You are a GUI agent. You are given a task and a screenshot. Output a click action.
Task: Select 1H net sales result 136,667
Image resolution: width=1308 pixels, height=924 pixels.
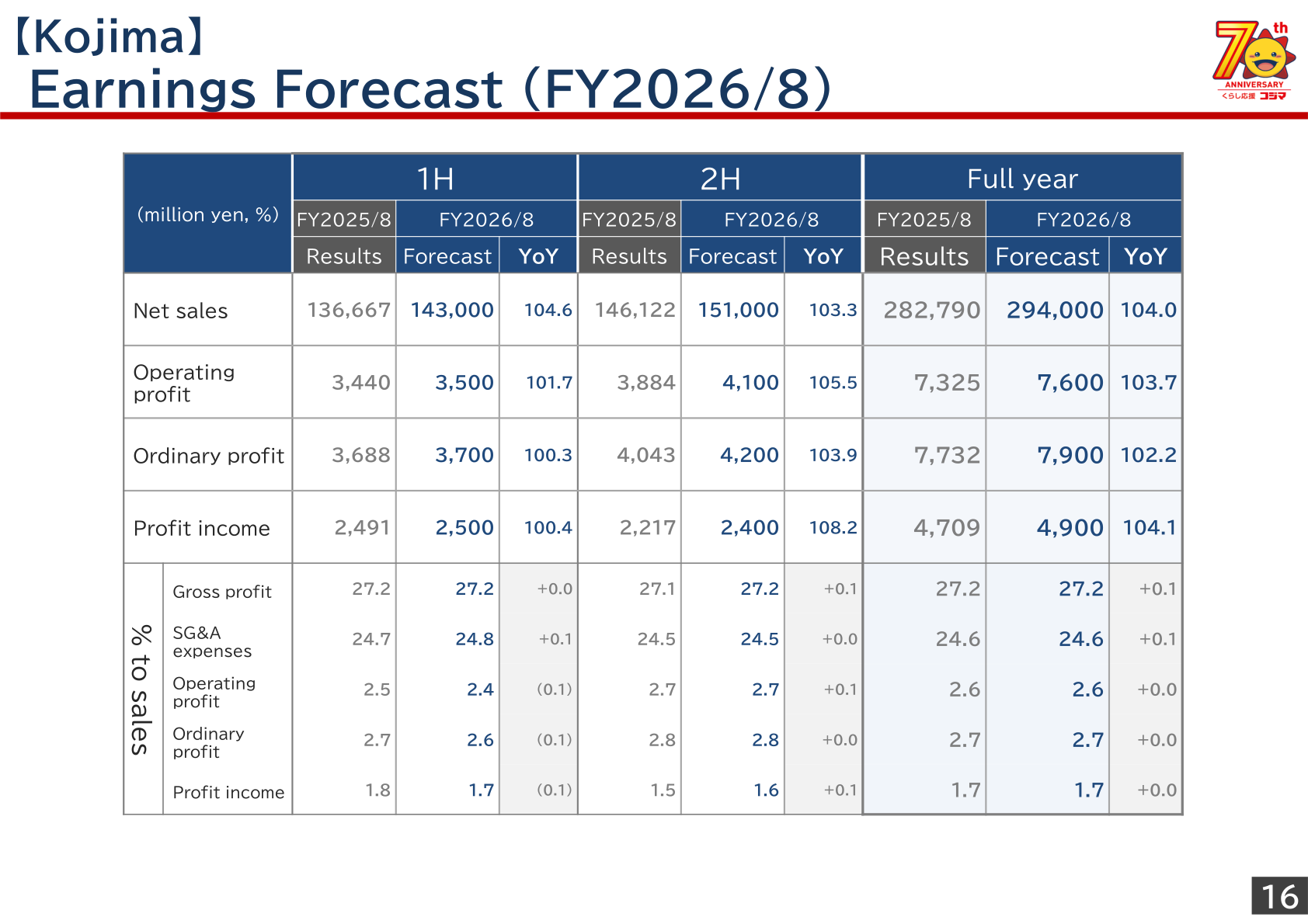349,310
